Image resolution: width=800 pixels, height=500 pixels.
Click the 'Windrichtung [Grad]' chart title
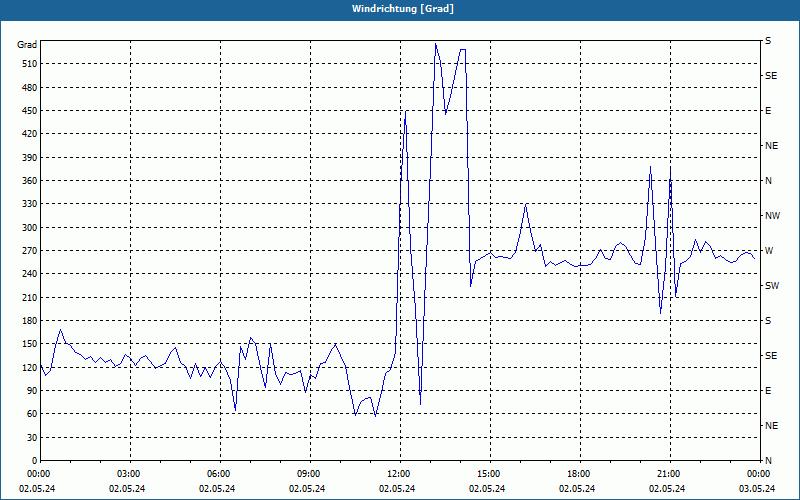(403, 9)
